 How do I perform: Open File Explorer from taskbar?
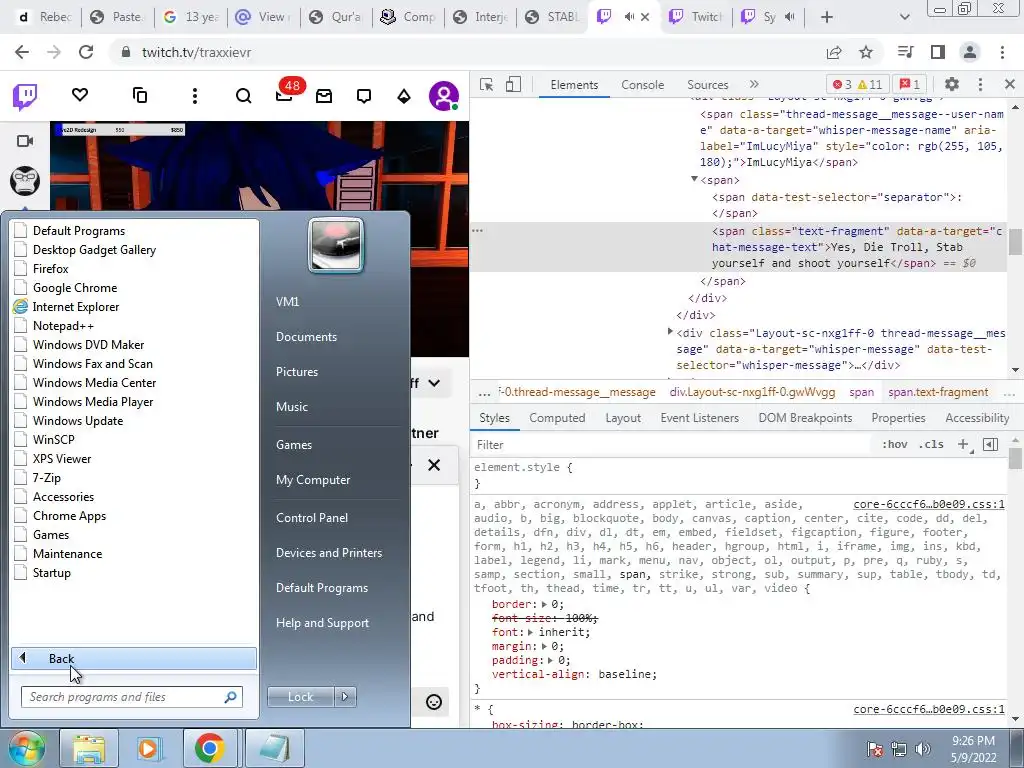tap(89, 748)
